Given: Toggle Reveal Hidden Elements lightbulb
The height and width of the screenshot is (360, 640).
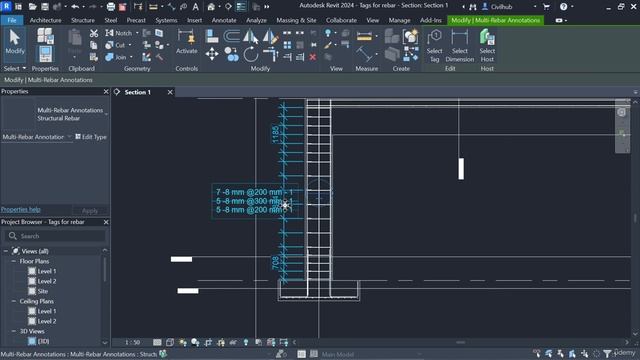Looking at the screenshot, I should tap(246, 342).
